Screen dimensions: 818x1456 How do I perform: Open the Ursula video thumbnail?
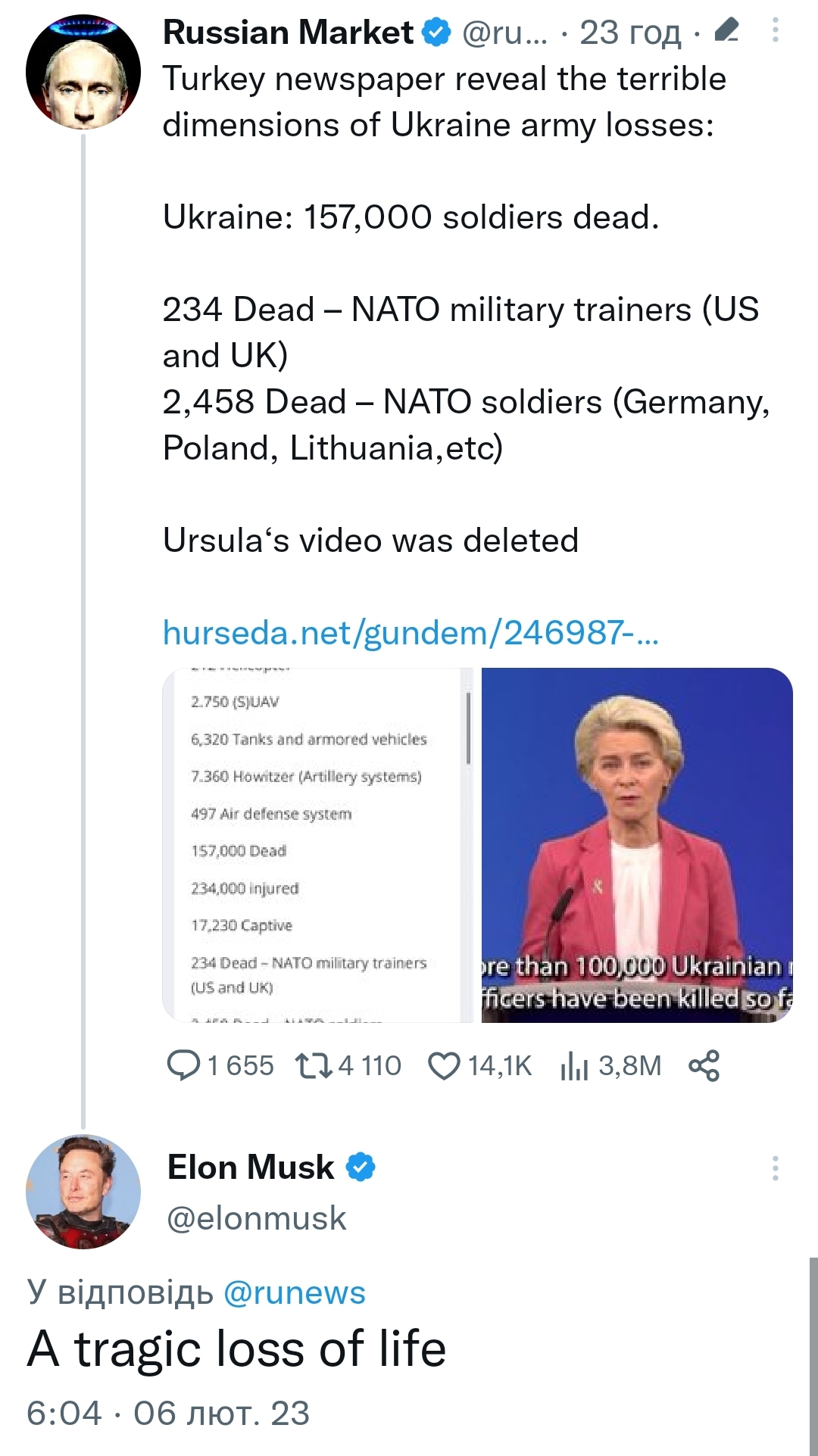[x=637, y=845]
